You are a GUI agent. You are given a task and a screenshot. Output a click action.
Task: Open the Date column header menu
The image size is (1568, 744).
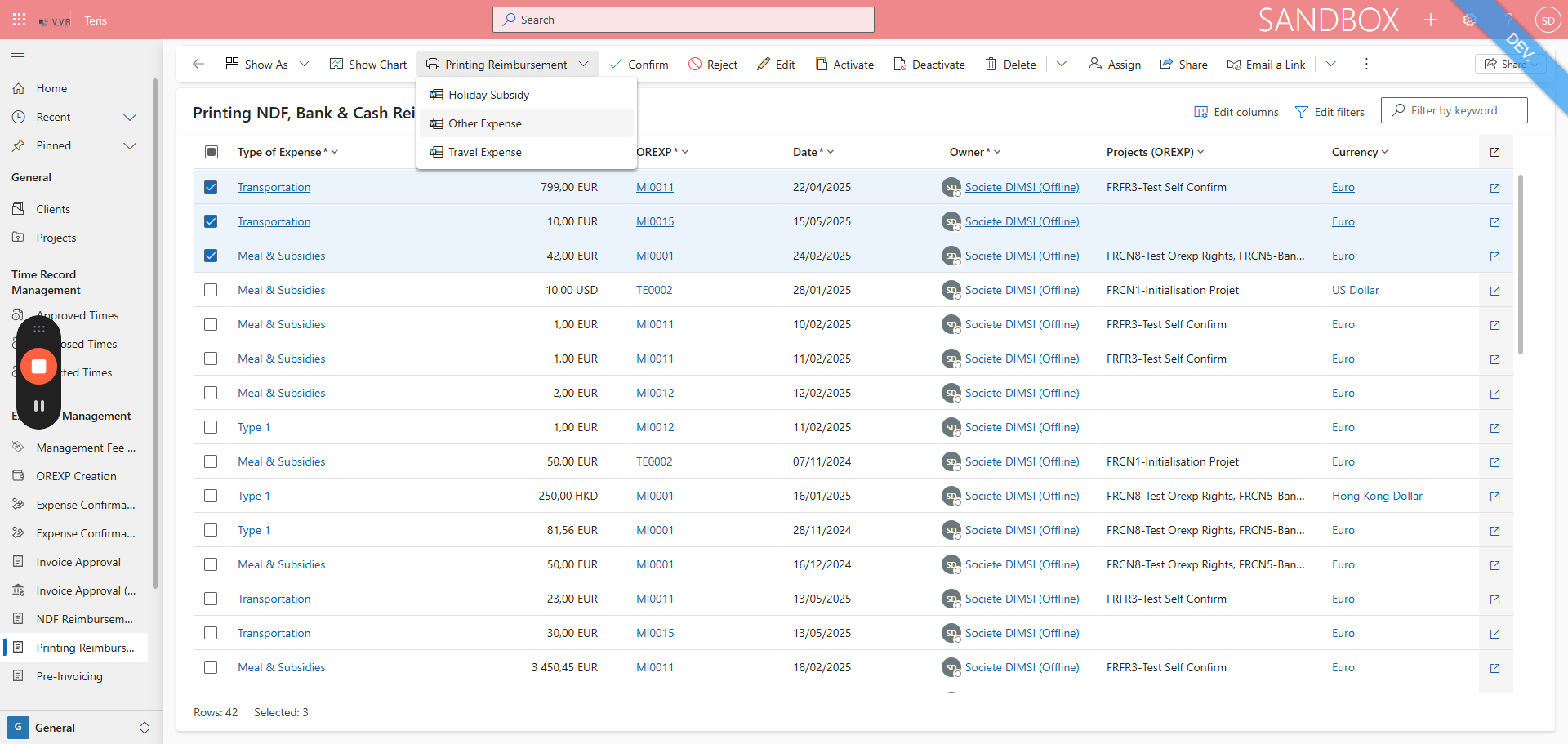813,152
